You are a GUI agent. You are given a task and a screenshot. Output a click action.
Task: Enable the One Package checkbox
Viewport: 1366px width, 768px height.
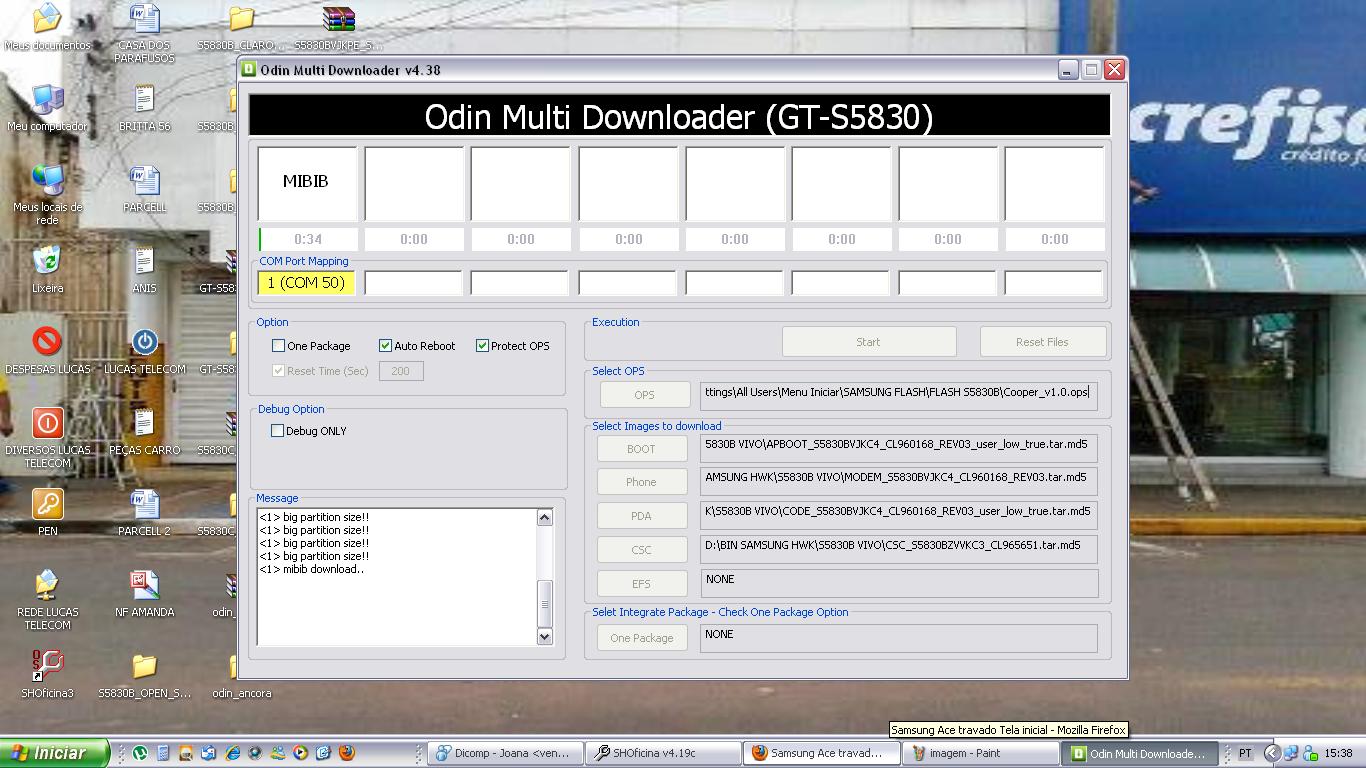point(279,346)
